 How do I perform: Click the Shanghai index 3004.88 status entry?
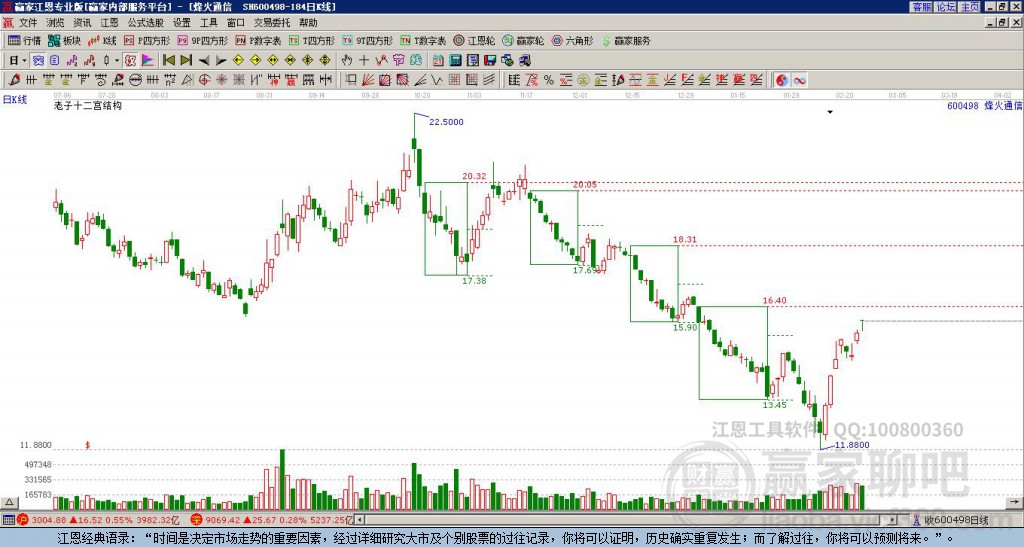click(x=98, y=520)
